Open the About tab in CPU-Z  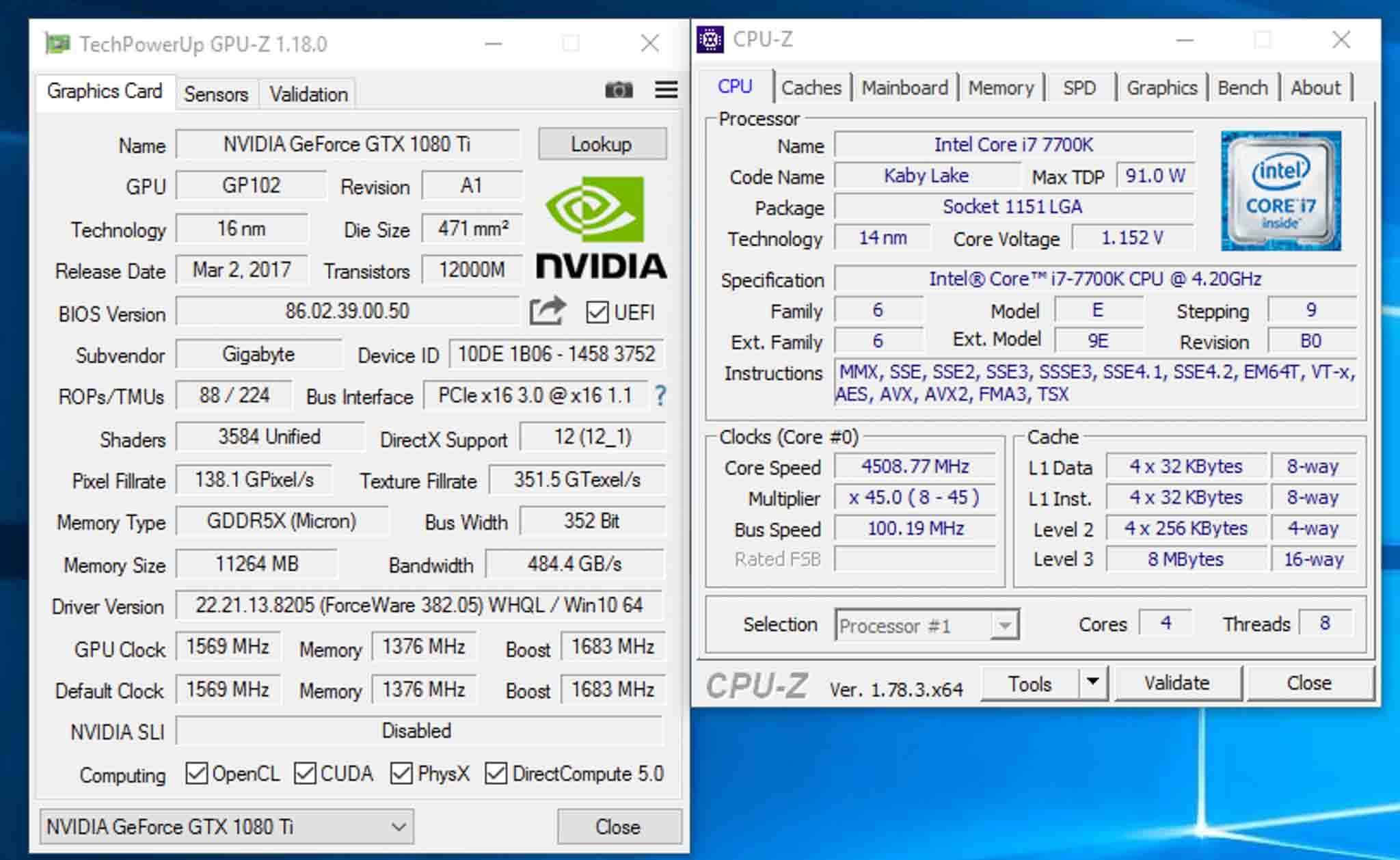[x=1315, y=88]
